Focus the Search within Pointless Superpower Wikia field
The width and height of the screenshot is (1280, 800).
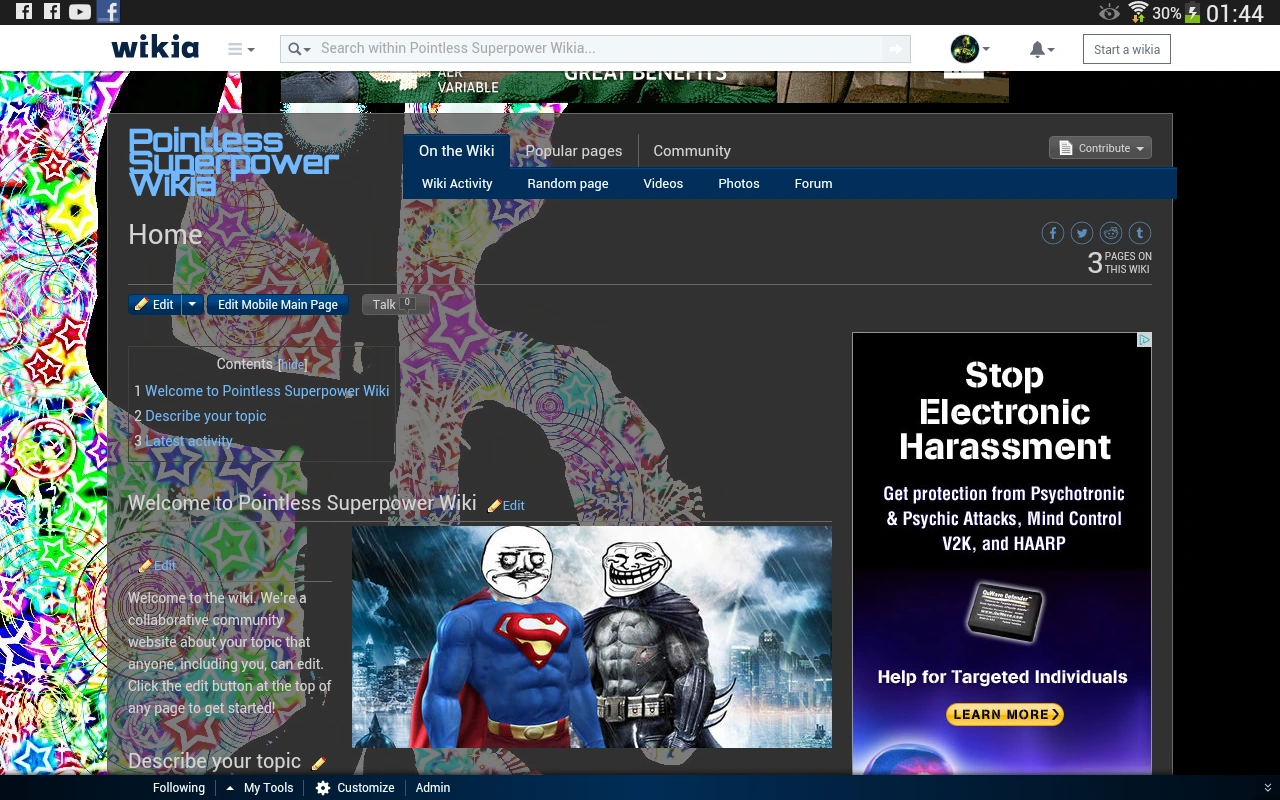click(x=598, y=48)
